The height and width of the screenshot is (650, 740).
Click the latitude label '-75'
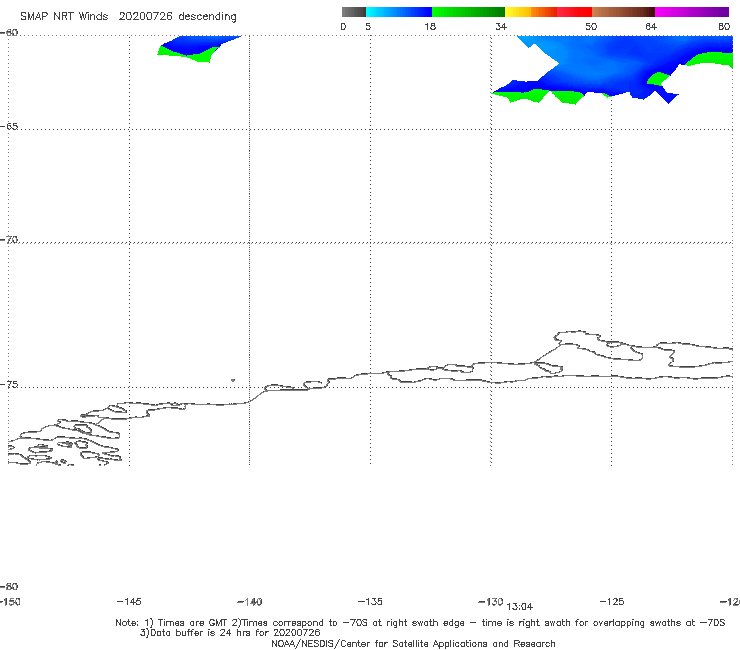click(x=9, y=385)
